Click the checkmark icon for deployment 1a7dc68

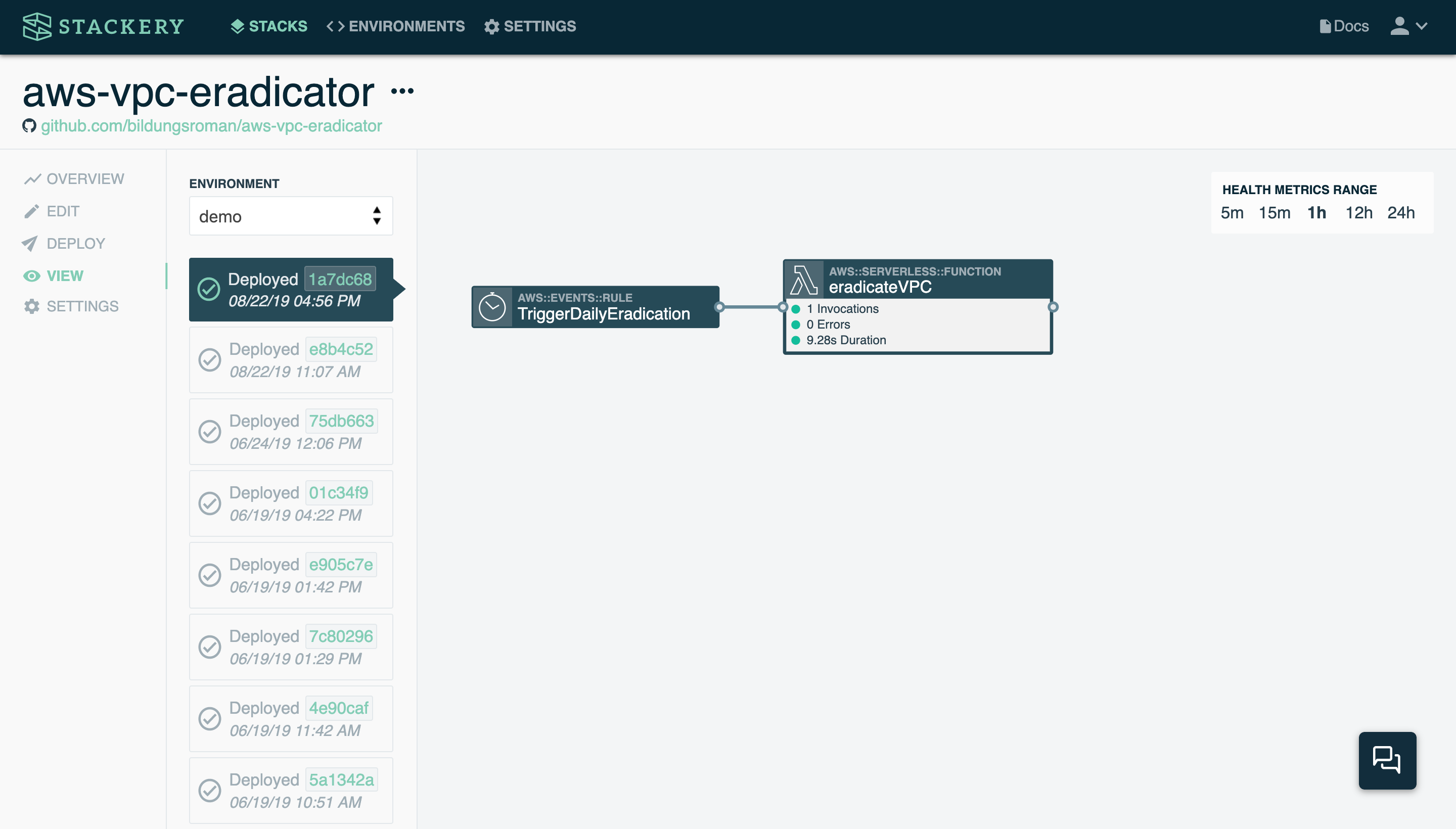click(209, 289)
